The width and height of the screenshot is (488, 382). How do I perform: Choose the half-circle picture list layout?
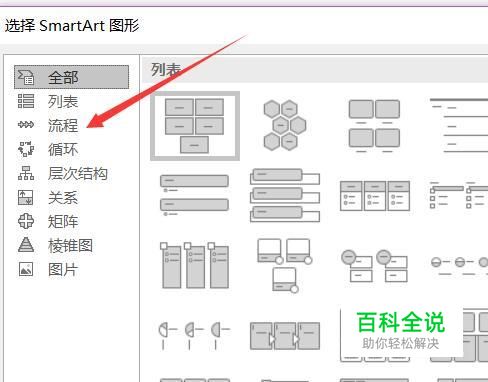(195, 335)
